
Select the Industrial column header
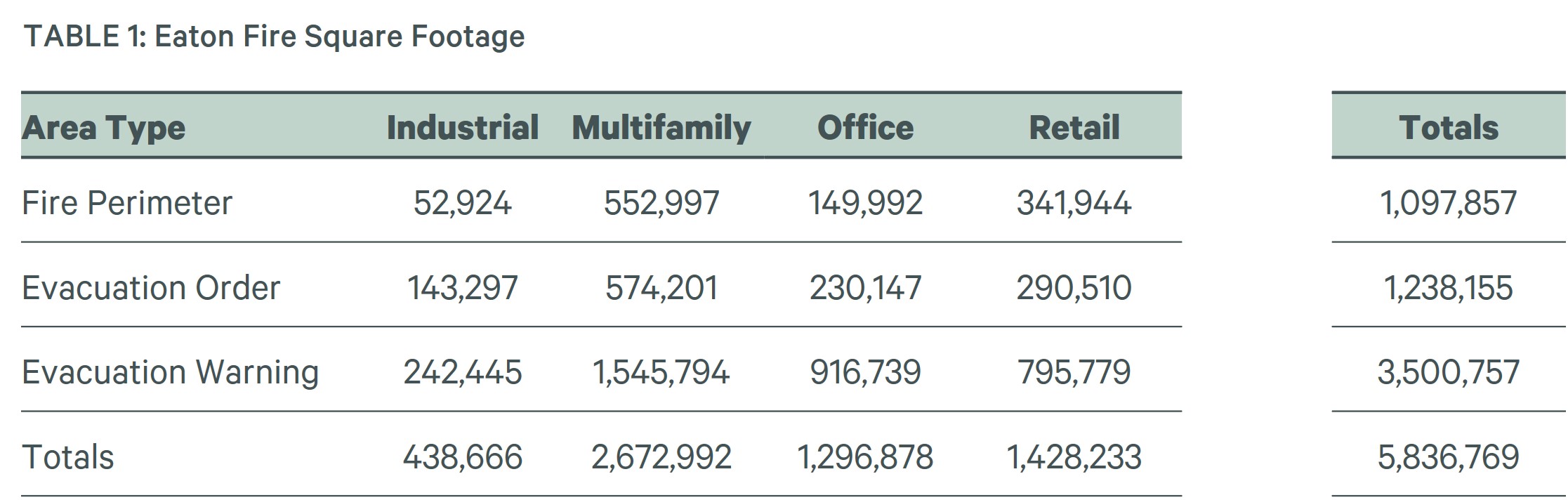point(463,127)
